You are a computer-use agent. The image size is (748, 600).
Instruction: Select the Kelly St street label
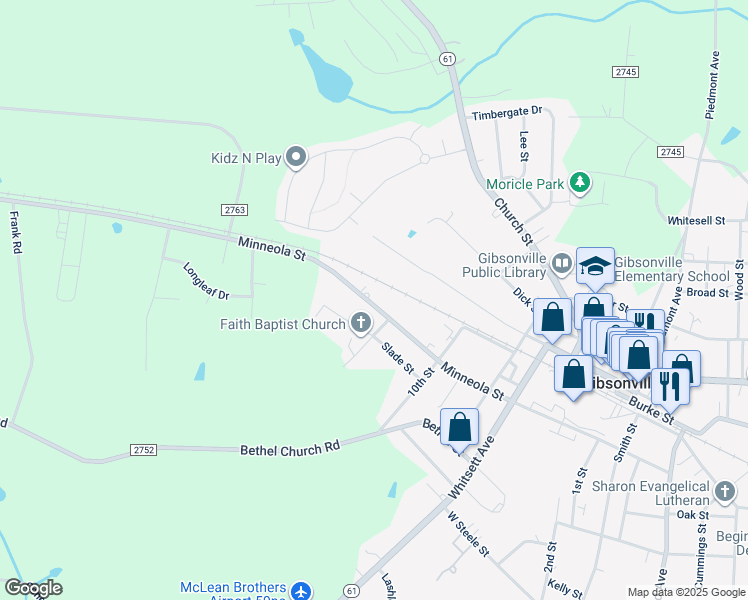click(565, 588)
